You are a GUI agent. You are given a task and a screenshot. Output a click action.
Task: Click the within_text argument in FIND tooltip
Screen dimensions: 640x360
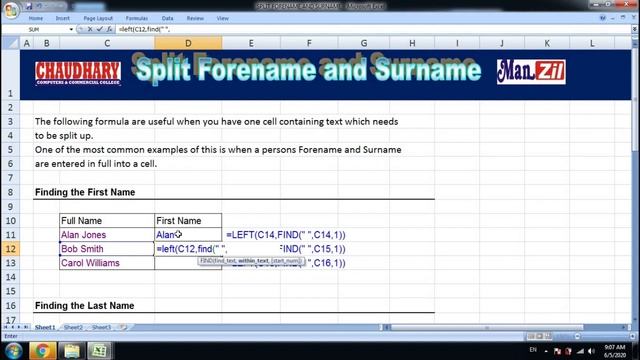[x=253, y=260]
